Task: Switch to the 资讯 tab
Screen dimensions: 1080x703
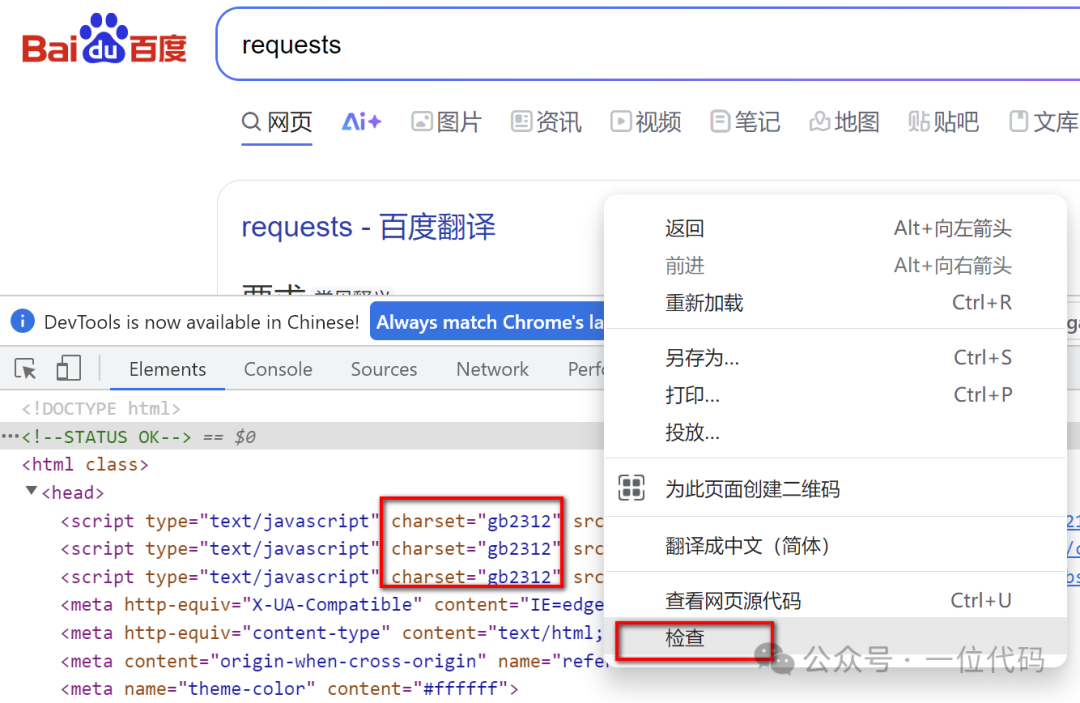Action: pyautogui.click(x=546, y=122)
